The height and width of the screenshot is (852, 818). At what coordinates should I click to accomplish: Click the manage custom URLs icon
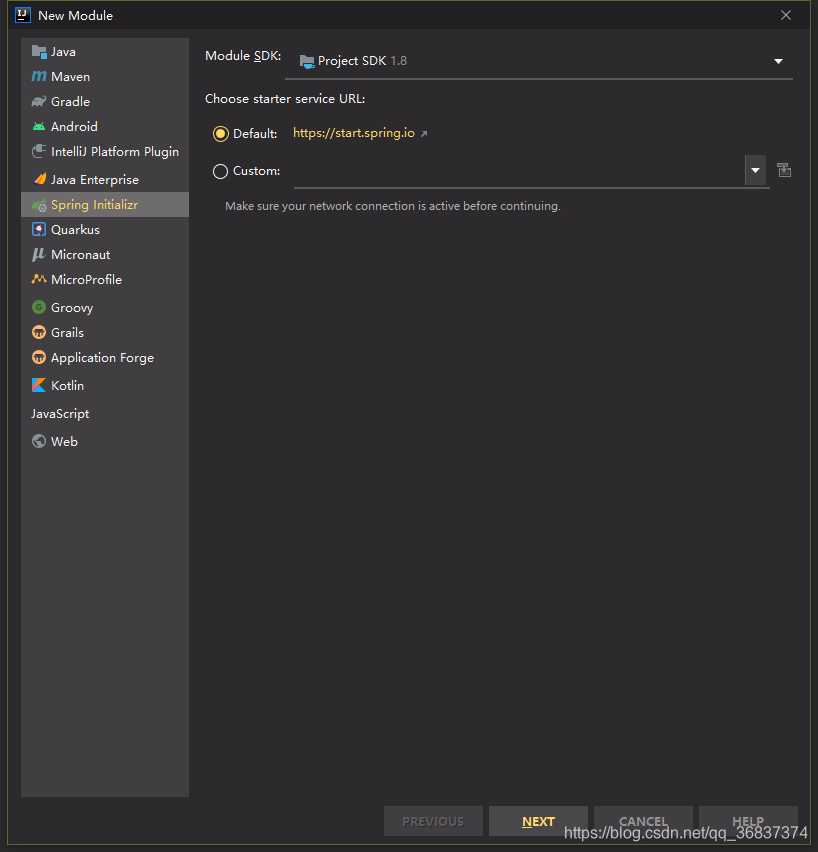pos(784,170)
